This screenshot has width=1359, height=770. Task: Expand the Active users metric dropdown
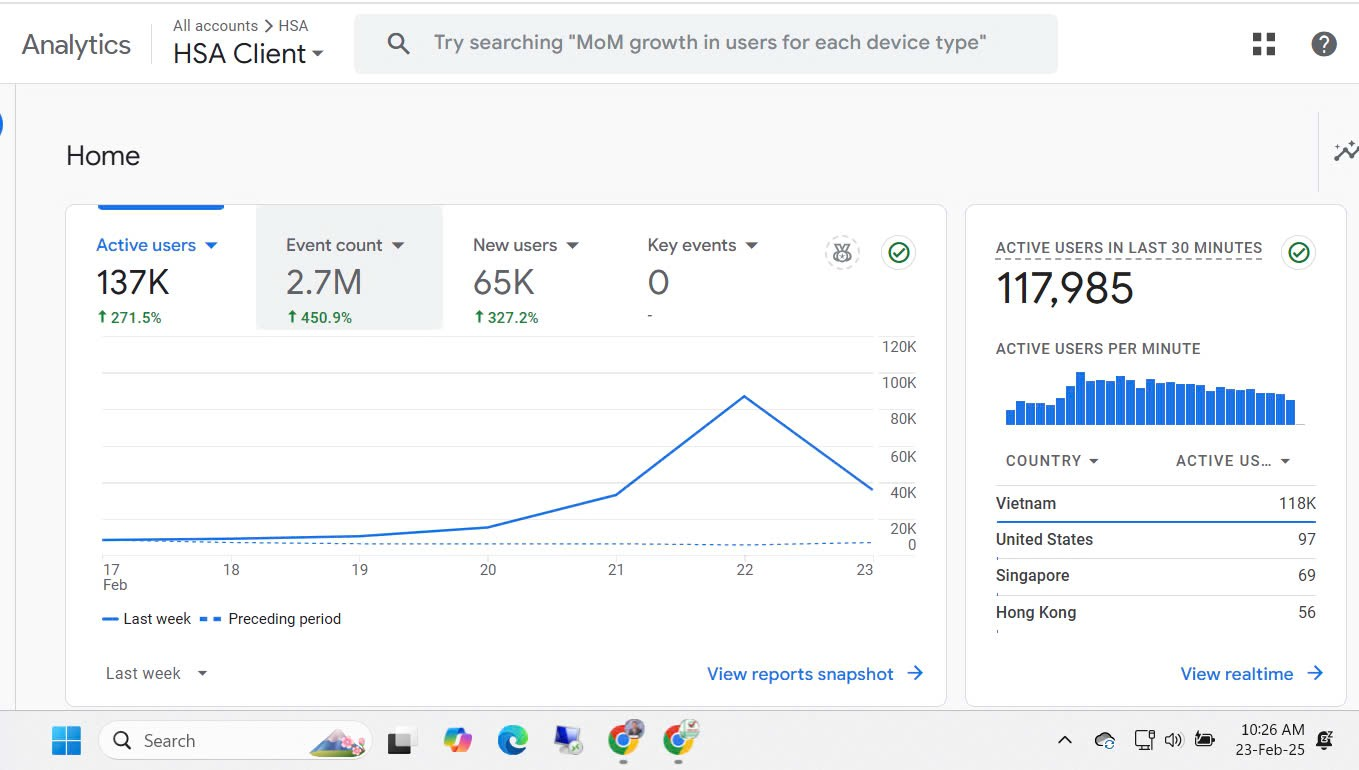(211, 245)
